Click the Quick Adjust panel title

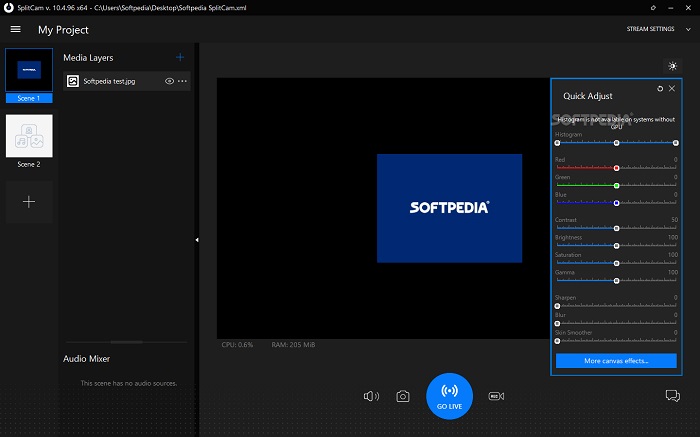pyautogui.click(x=588, y=96)
